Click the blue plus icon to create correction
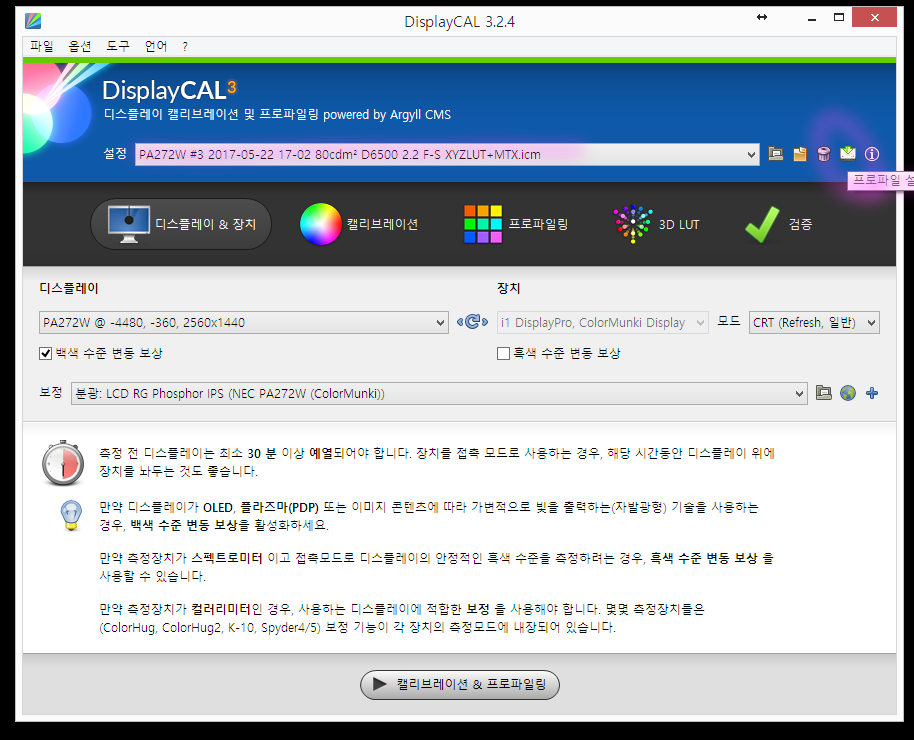This screenshot has width=914, height=740. coord(872,393)
